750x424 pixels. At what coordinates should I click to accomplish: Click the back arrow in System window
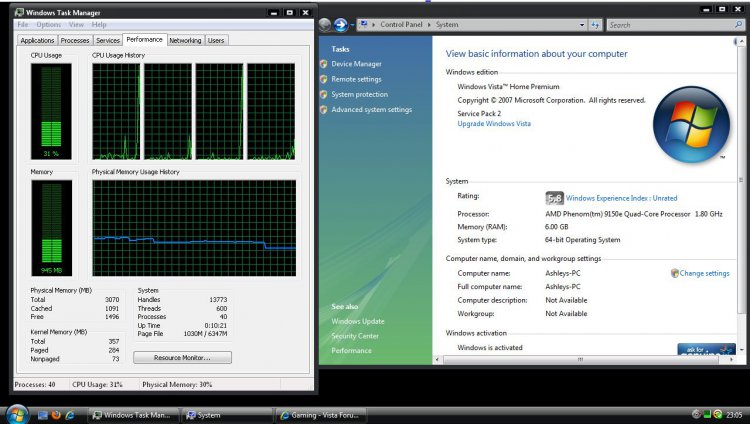pyautogui.click(x=325, y=24)
